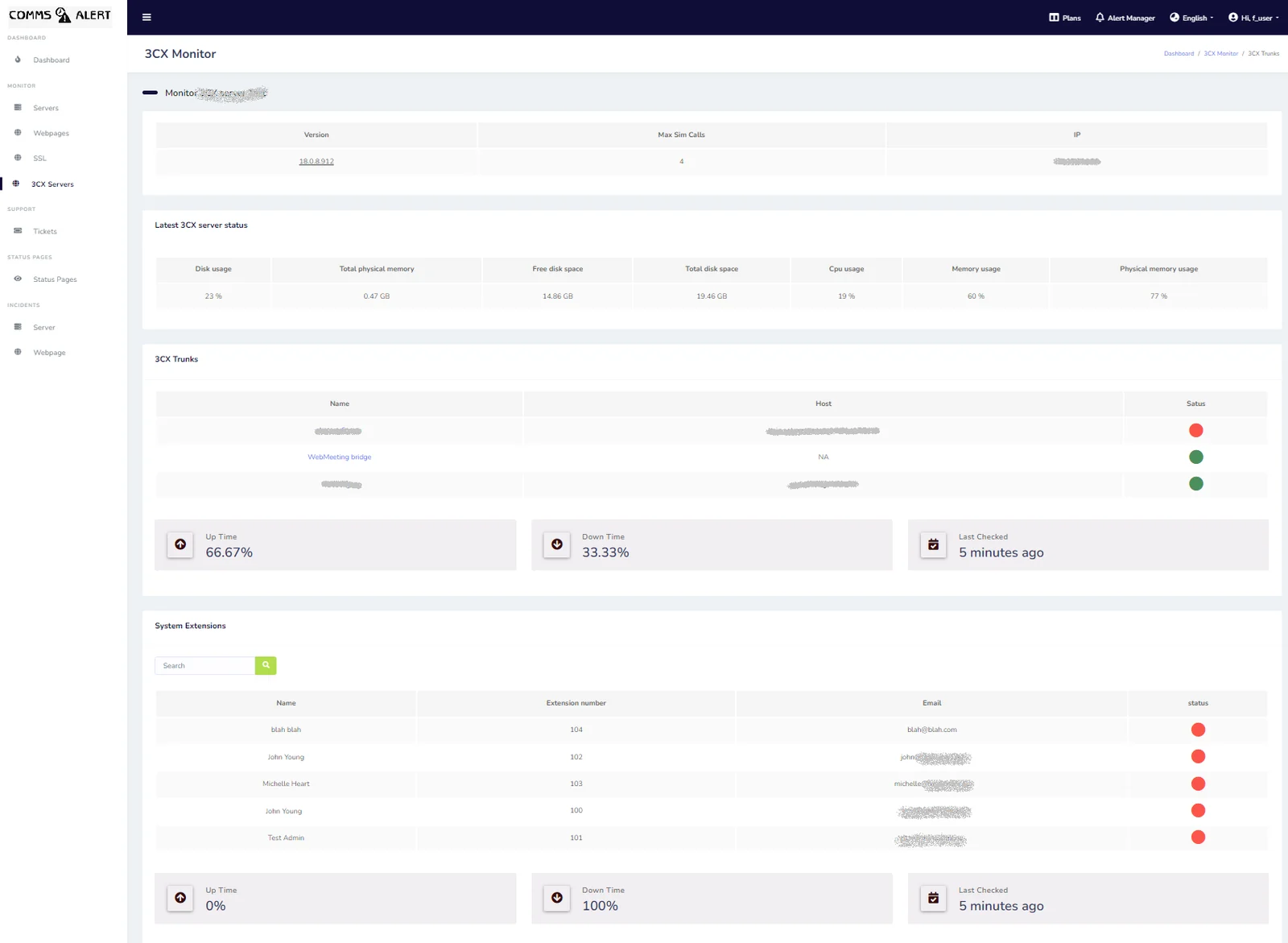Click the 33.33% trunks down time value

click(606, 553)
